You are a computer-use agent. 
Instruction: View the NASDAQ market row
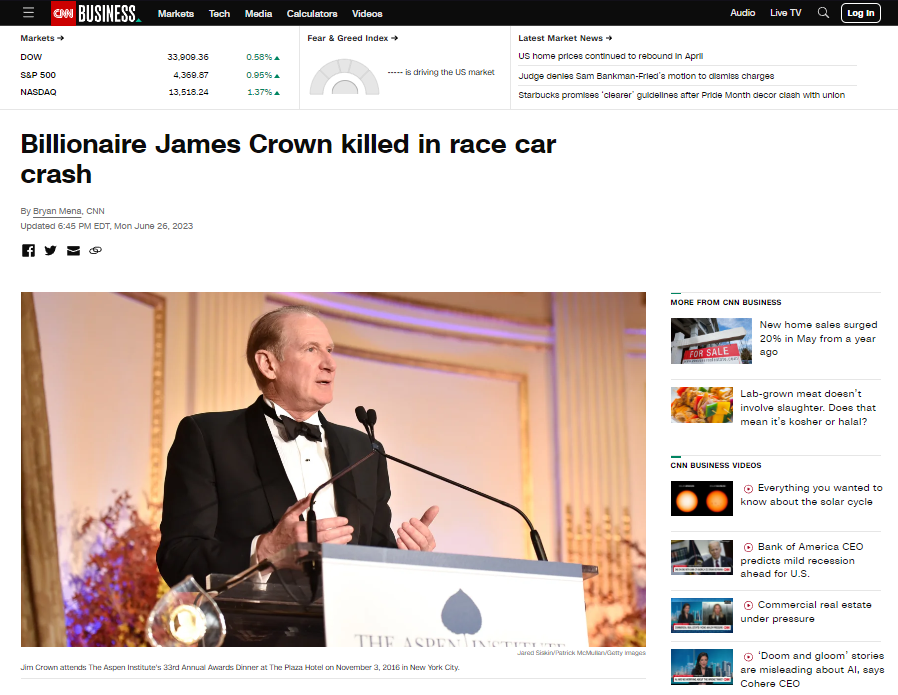pyautogui.click(x=150, y=92)
